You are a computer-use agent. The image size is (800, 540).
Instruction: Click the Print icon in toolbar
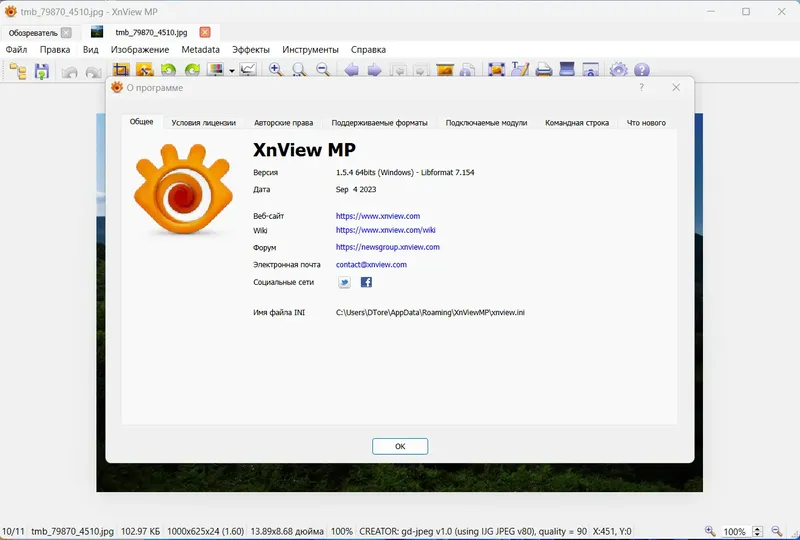click(x=544, y=70)
